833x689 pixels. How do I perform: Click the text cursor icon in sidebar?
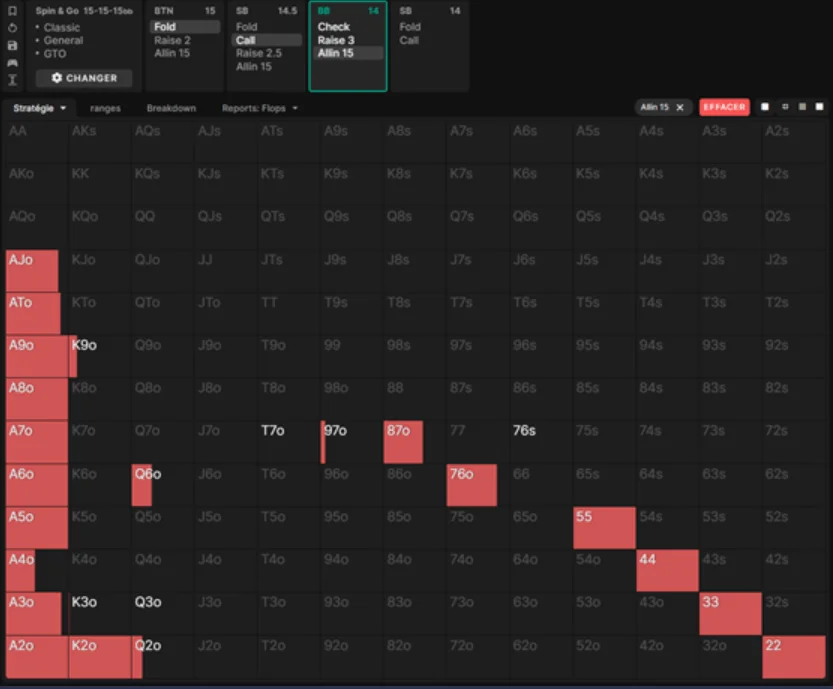tap(12, 79)
